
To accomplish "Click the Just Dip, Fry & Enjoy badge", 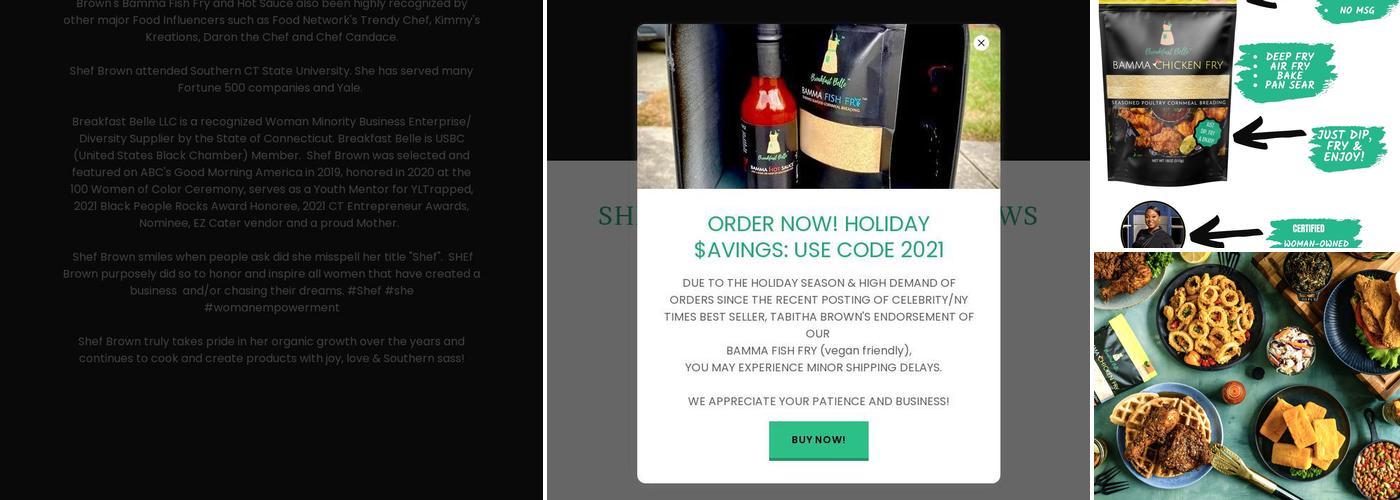I will 1347,147.
